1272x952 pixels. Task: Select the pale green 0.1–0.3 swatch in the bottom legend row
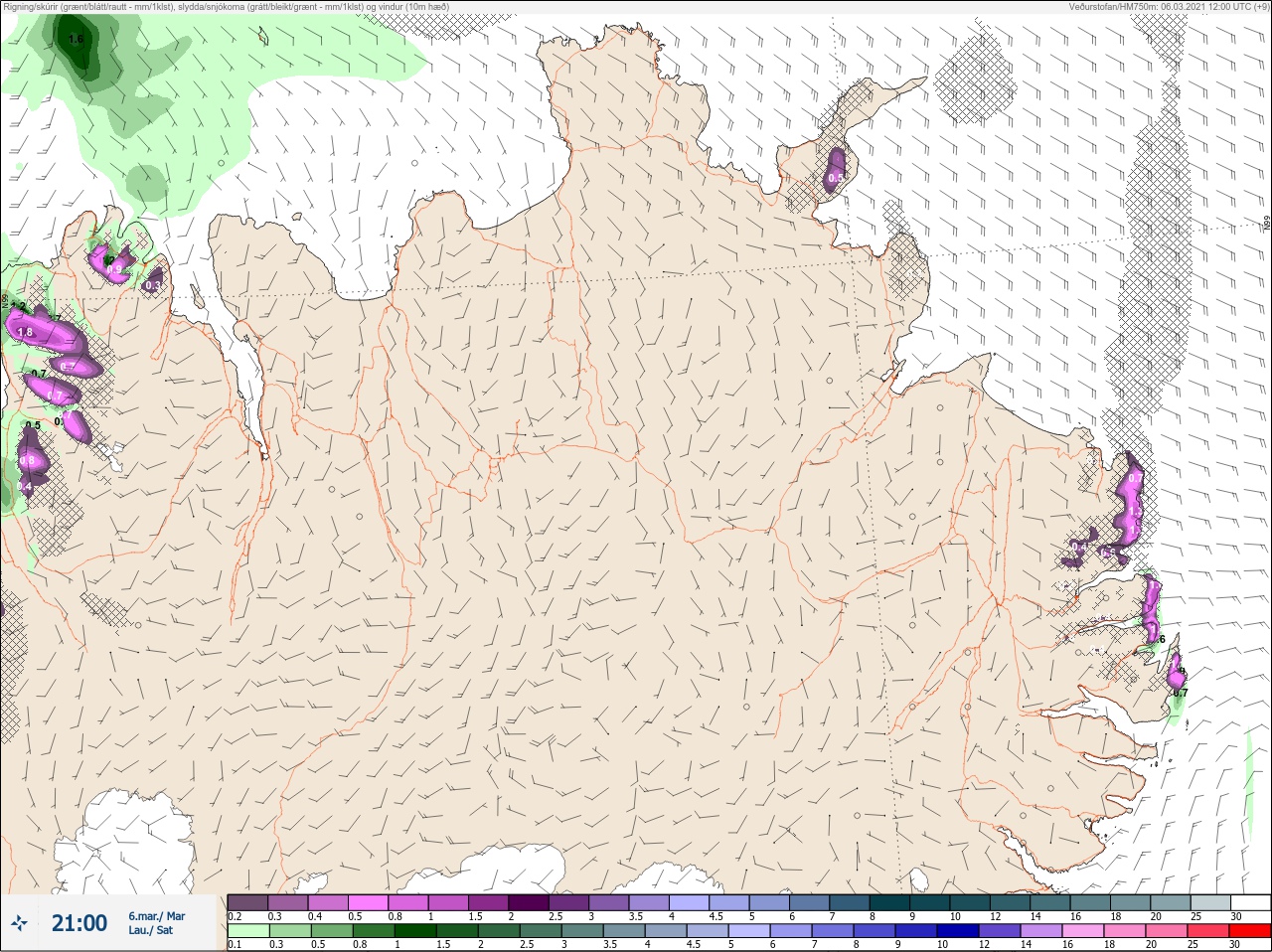[248, 931]
